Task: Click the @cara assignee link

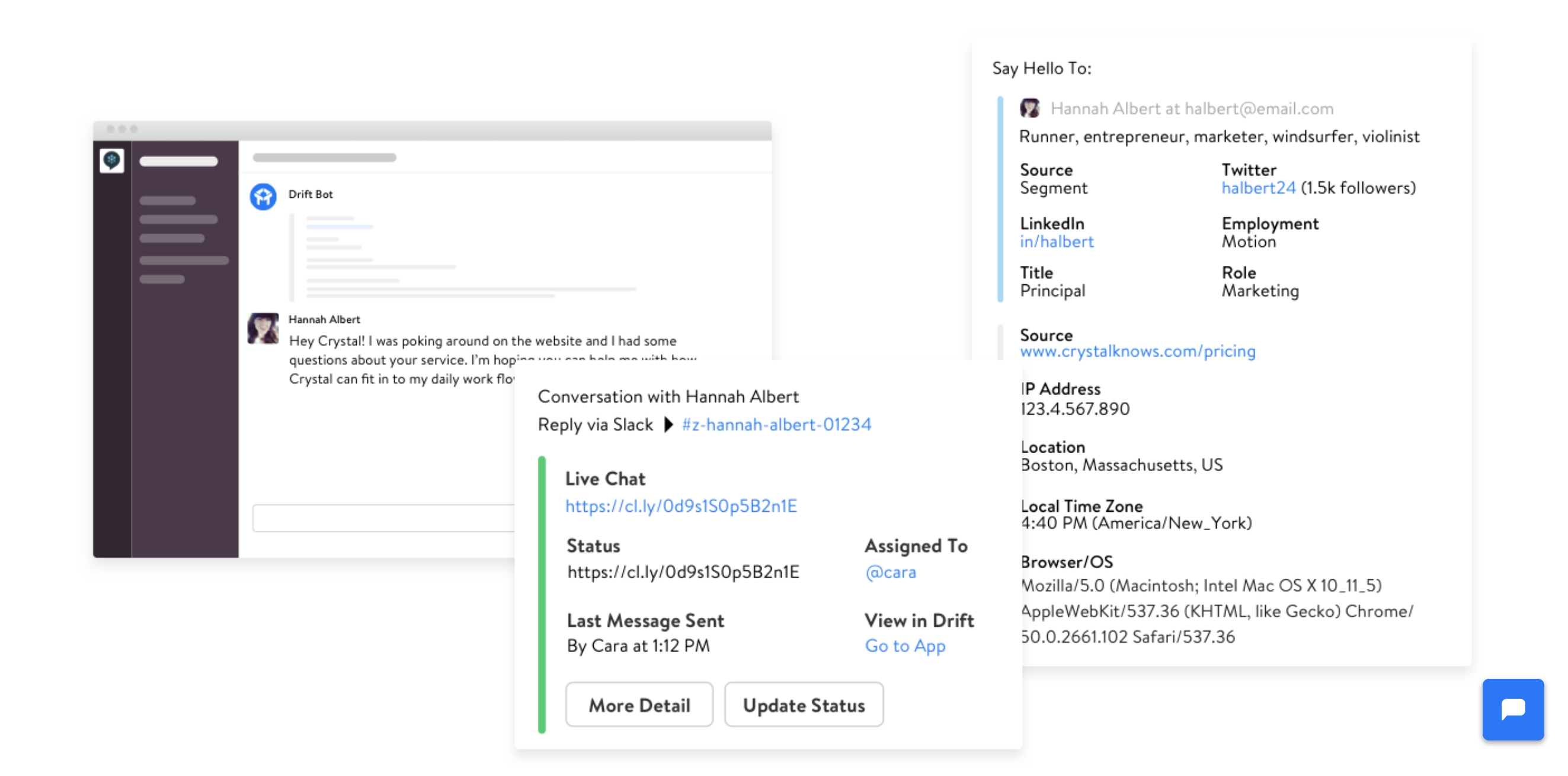Action: click(890, 572)
